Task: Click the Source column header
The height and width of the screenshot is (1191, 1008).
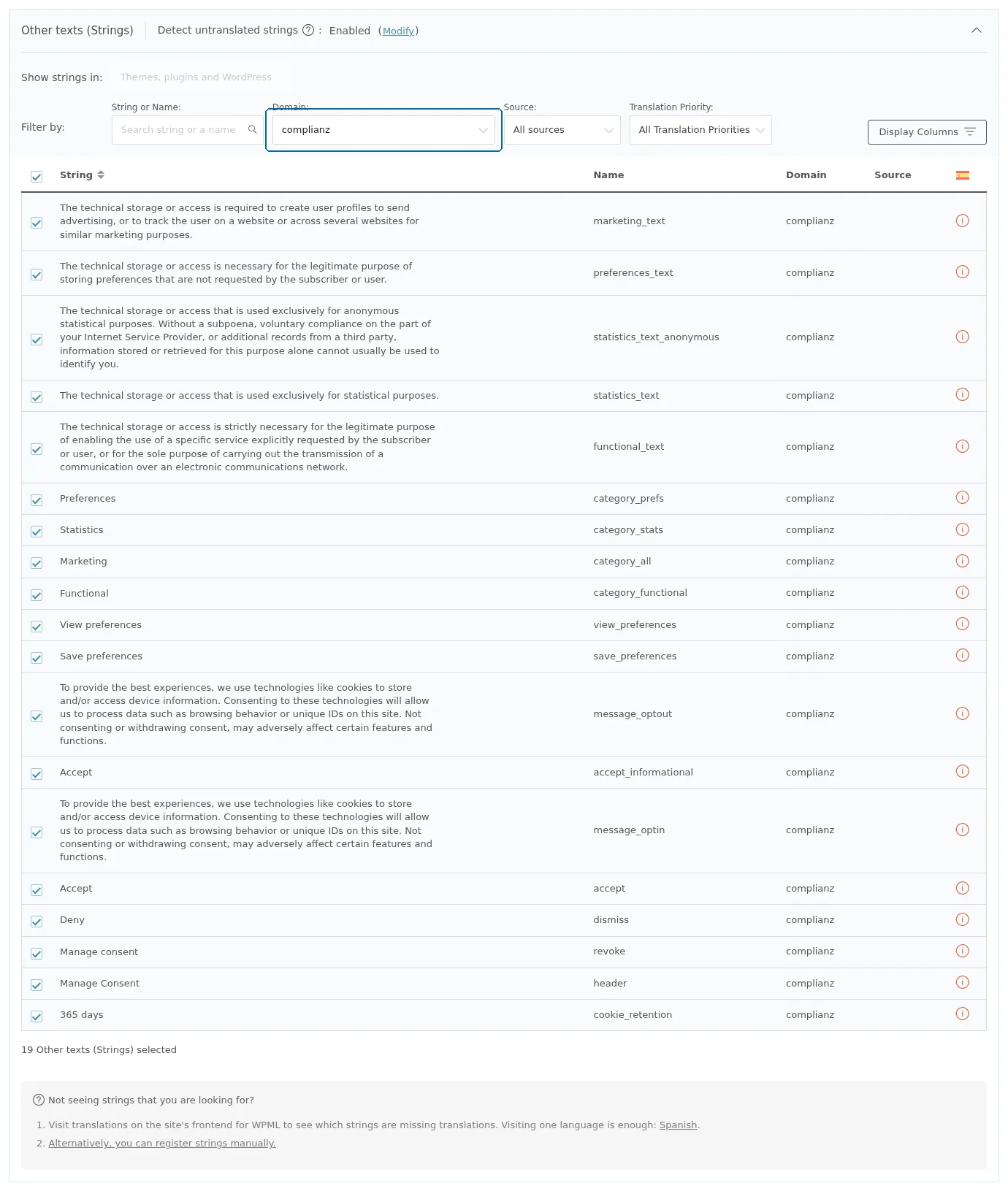Action: coord(893,175)
